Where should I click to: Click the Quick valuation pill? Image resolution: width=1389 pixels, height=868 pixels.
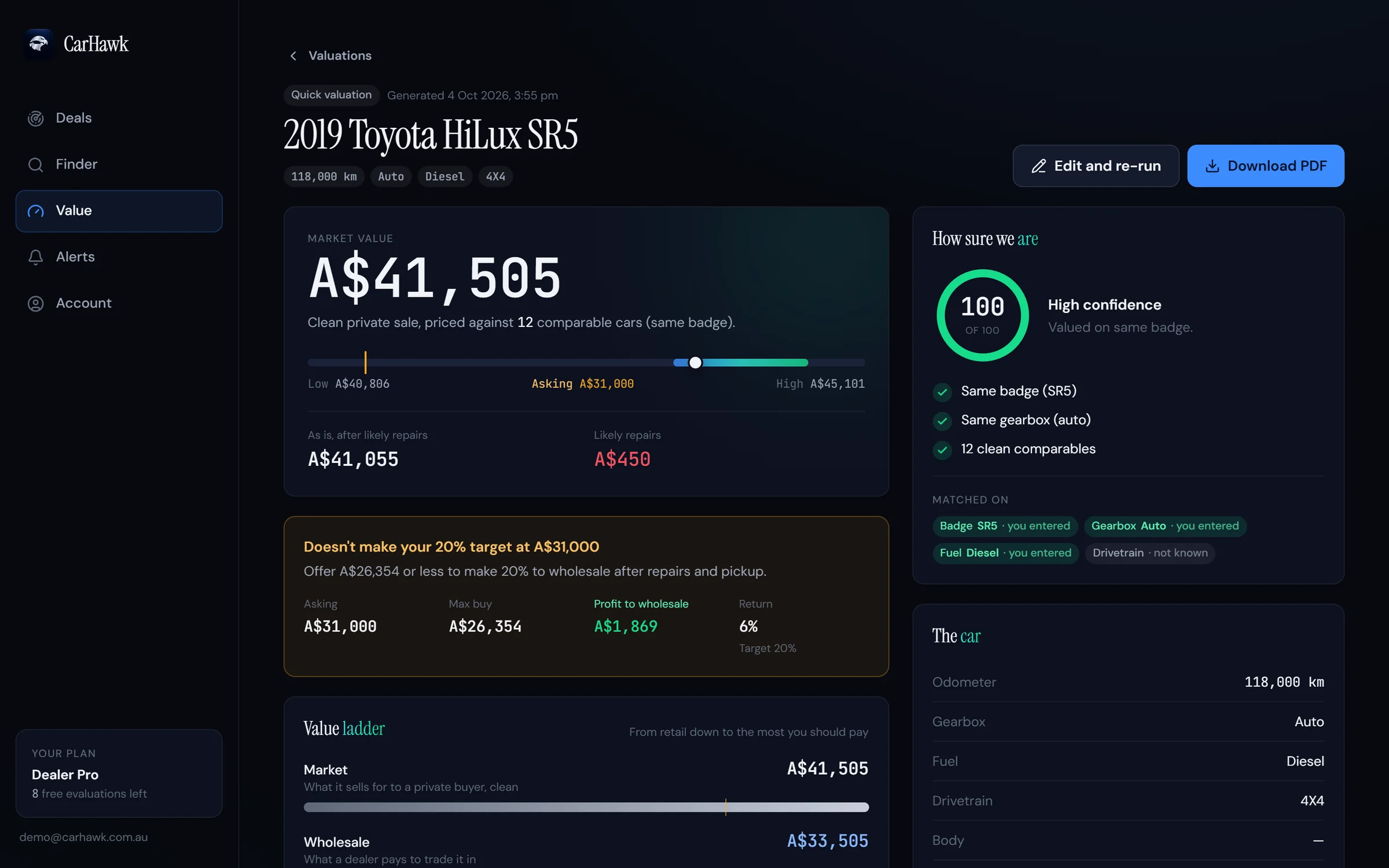point(332,95)
